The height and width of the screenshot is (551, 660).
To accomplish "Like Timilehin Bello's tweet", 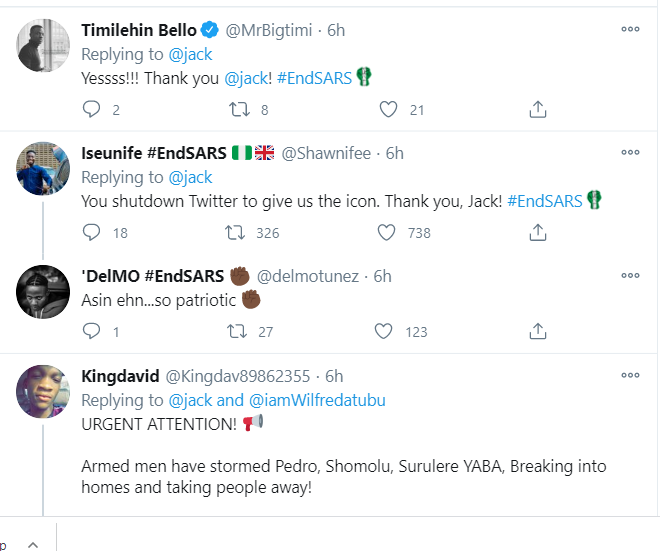I will coord(387,109).
